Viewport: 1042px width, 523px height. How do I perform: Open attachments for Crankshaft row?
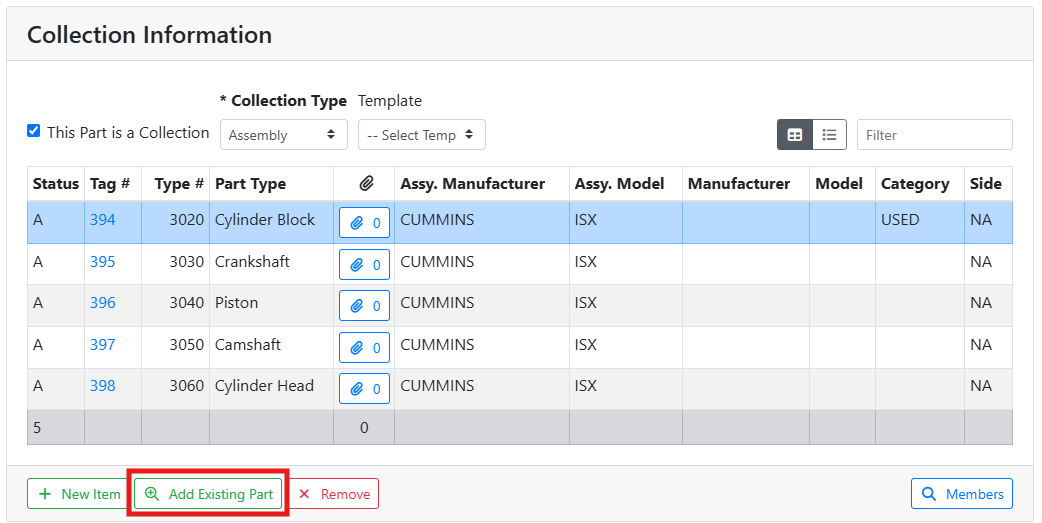(364, 265)
